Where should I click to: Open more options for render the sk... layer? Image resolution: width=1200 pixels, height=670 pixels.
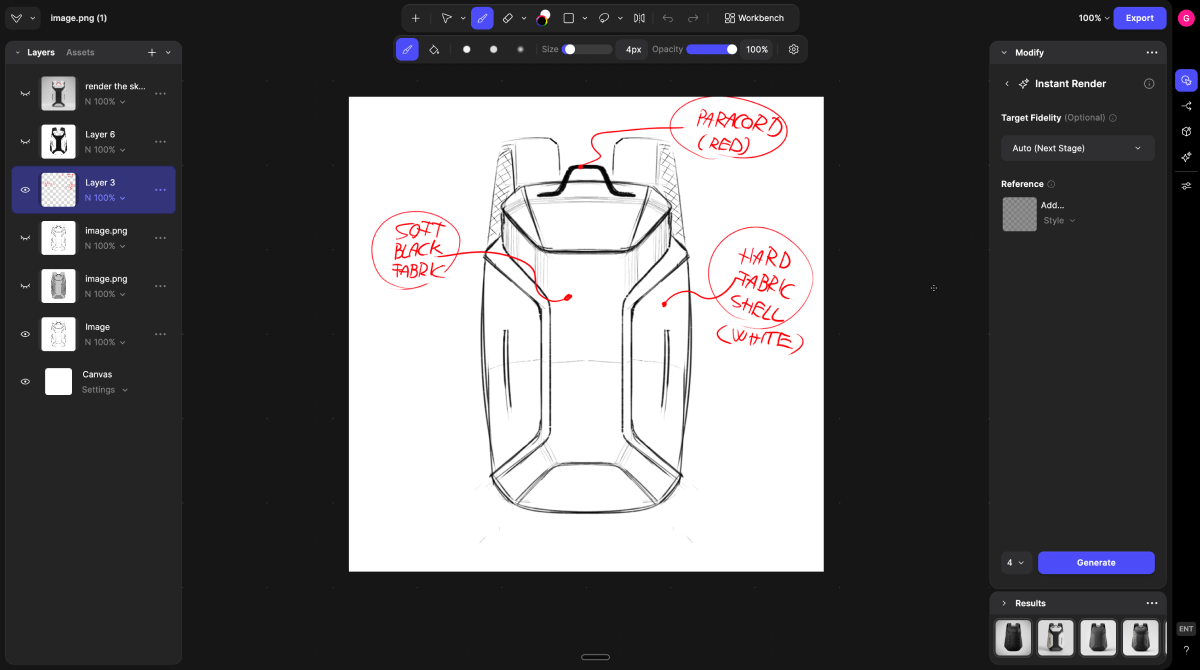click(160, 94)
